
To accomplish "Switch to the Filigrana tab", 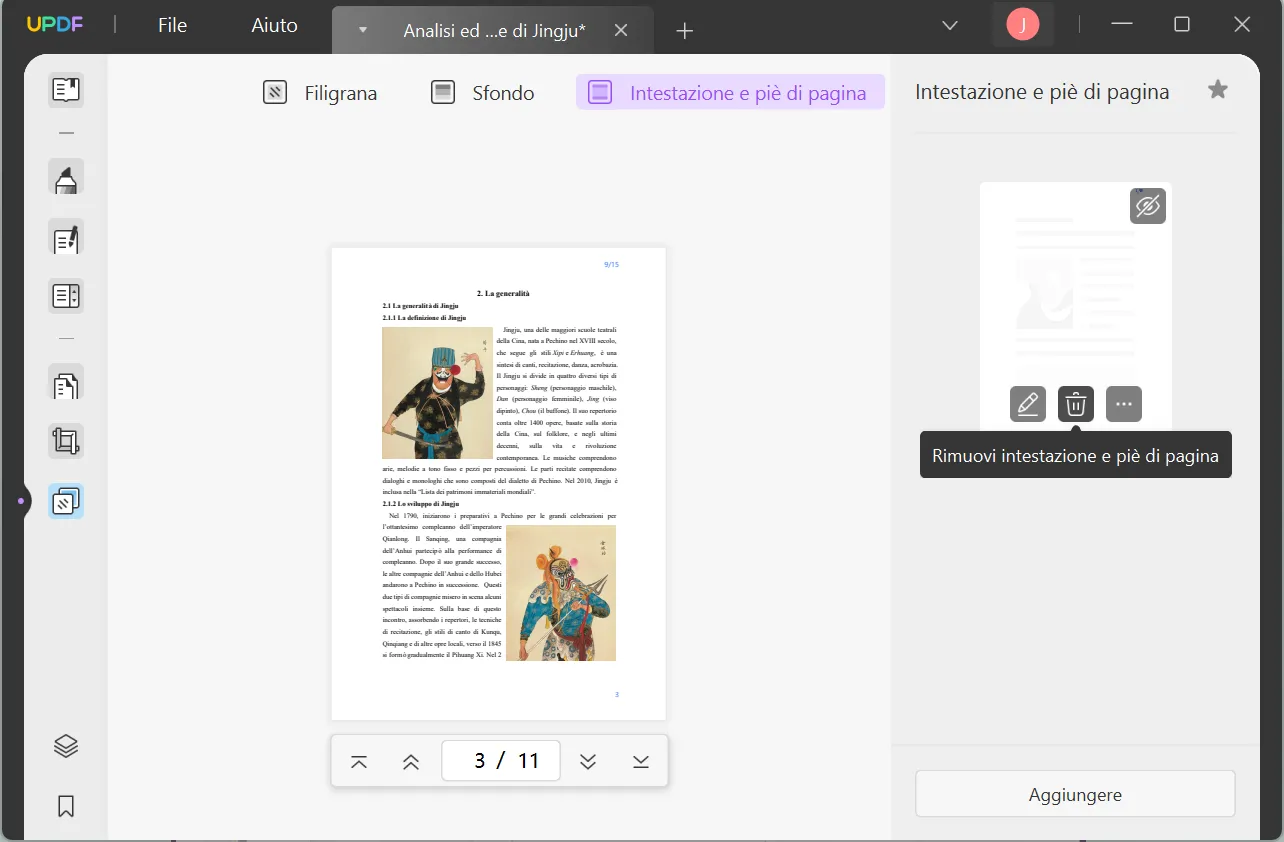I will (x=320, y=93).
